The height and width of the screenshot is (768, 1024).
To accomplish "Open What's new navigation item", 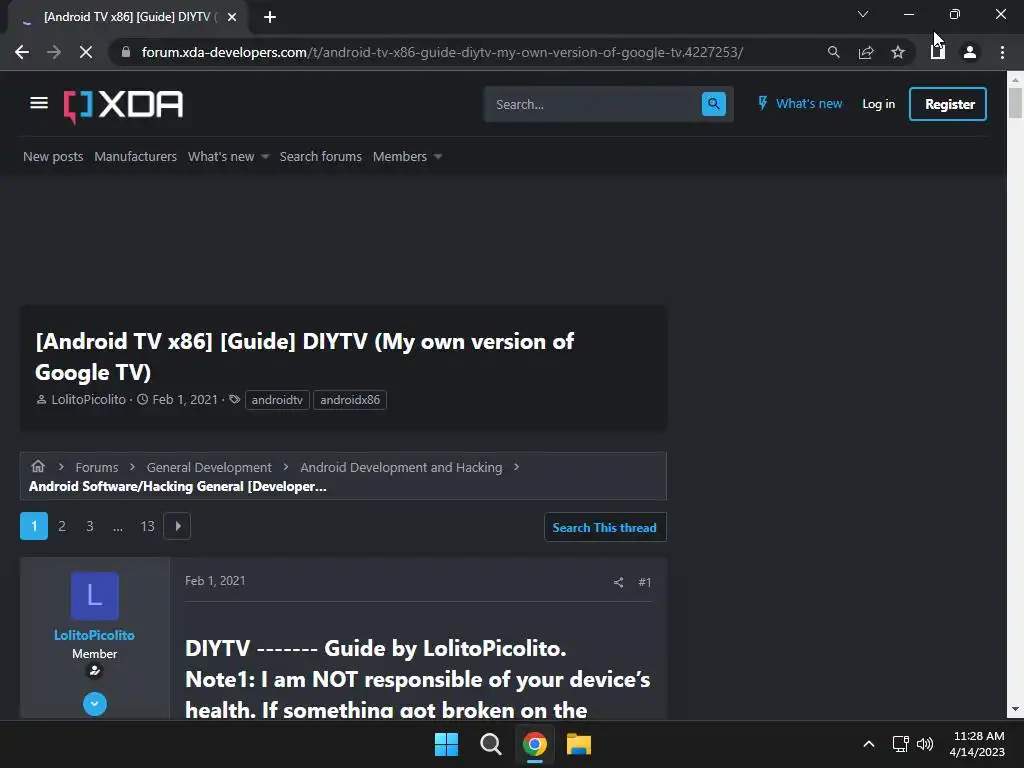I will [x=221, y=157].
